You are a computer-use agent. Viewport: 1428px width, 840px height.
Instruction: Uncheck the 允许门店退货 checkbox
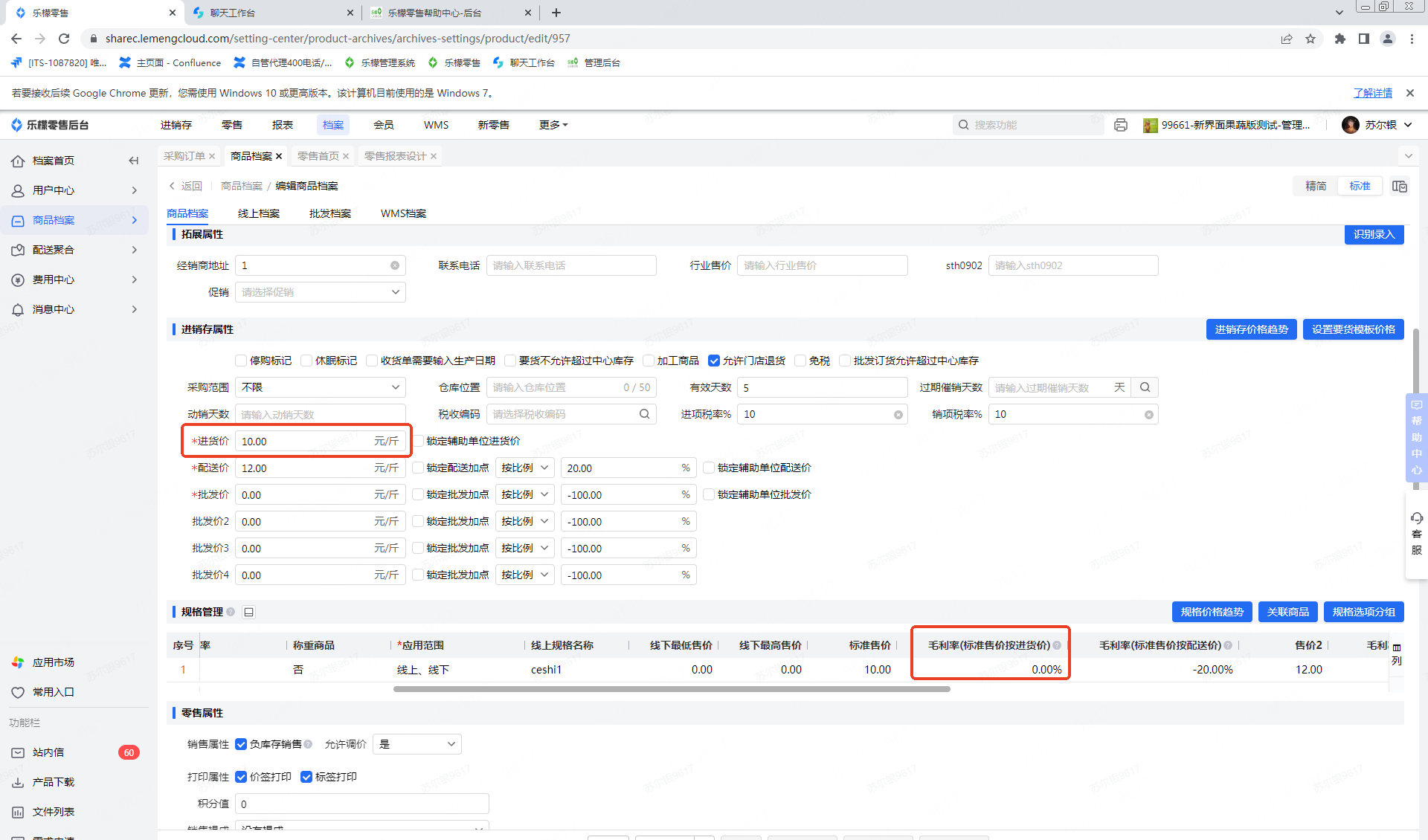pyautogui.click(x=714, y=361)
